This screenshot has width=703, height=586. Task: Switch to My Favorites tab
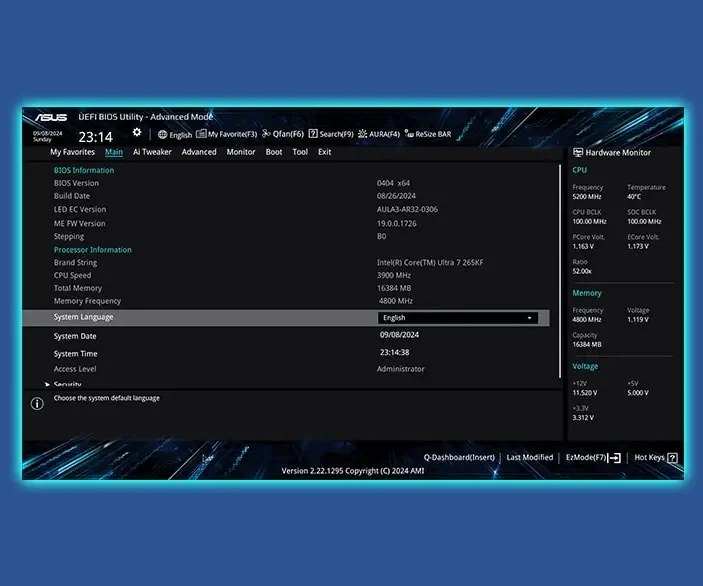click(73, 152)
